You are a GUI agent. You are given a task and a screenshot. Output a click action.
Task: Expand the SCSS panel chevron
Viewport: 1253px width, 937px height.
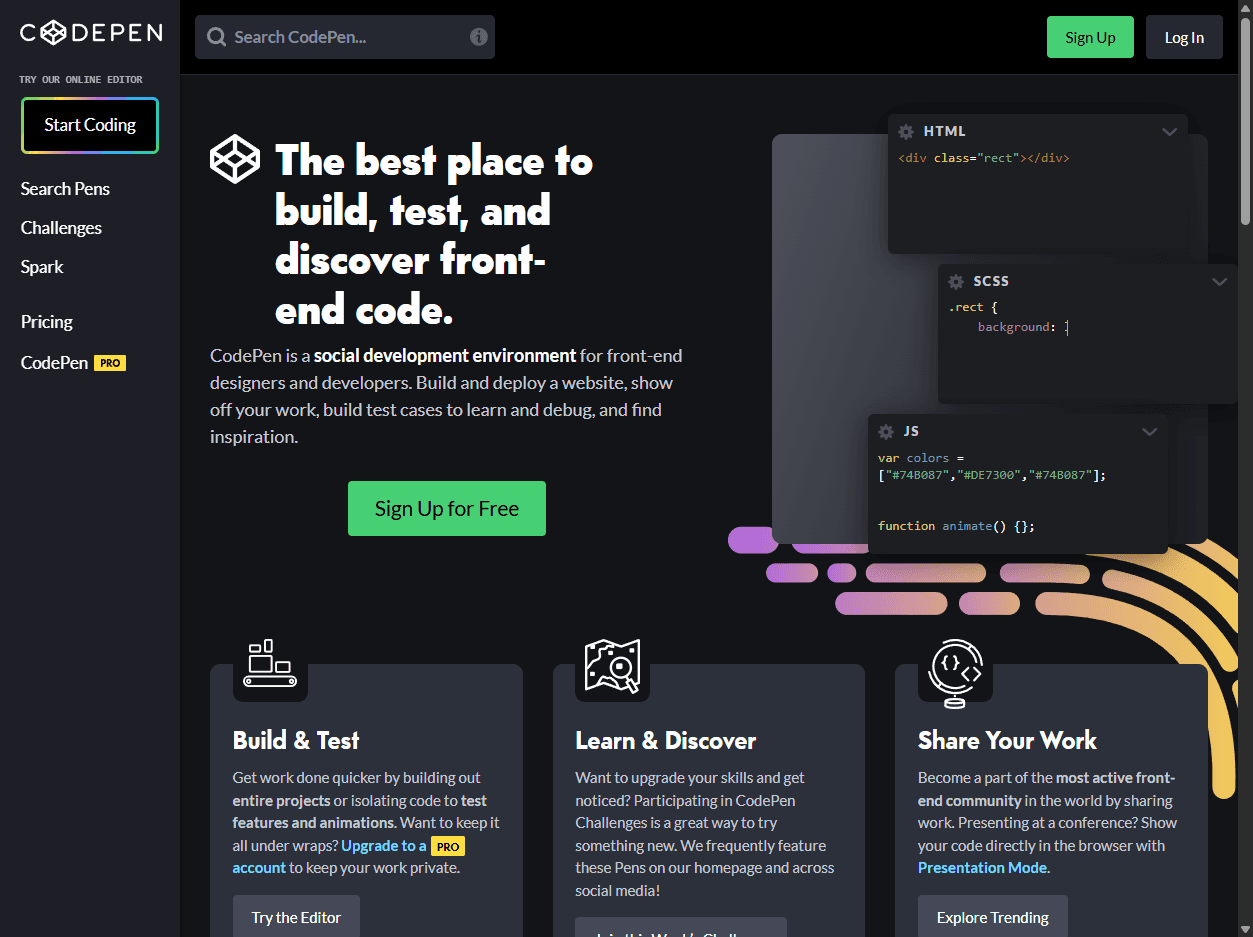(x=1219, y=282)
